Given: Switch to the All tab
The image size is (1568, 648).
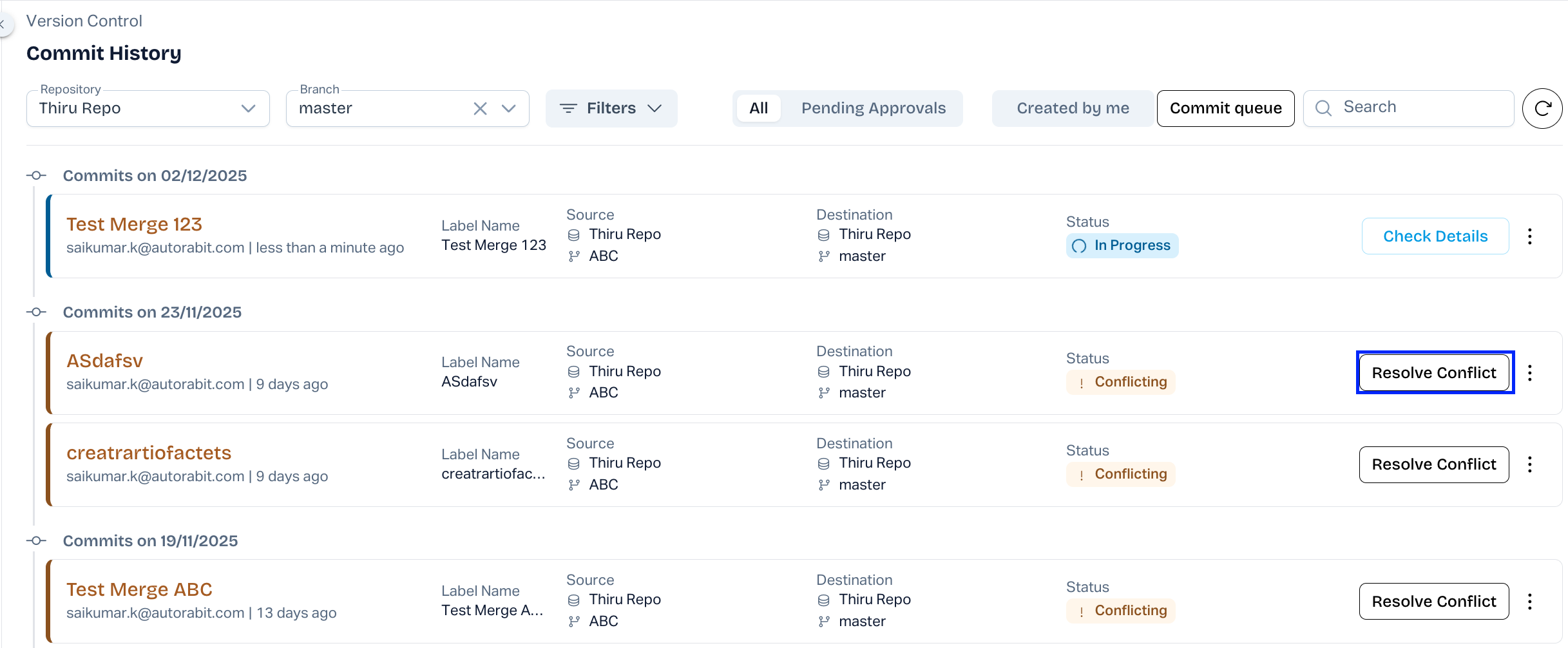Looking at the screenshot, I should coord(758,108).
